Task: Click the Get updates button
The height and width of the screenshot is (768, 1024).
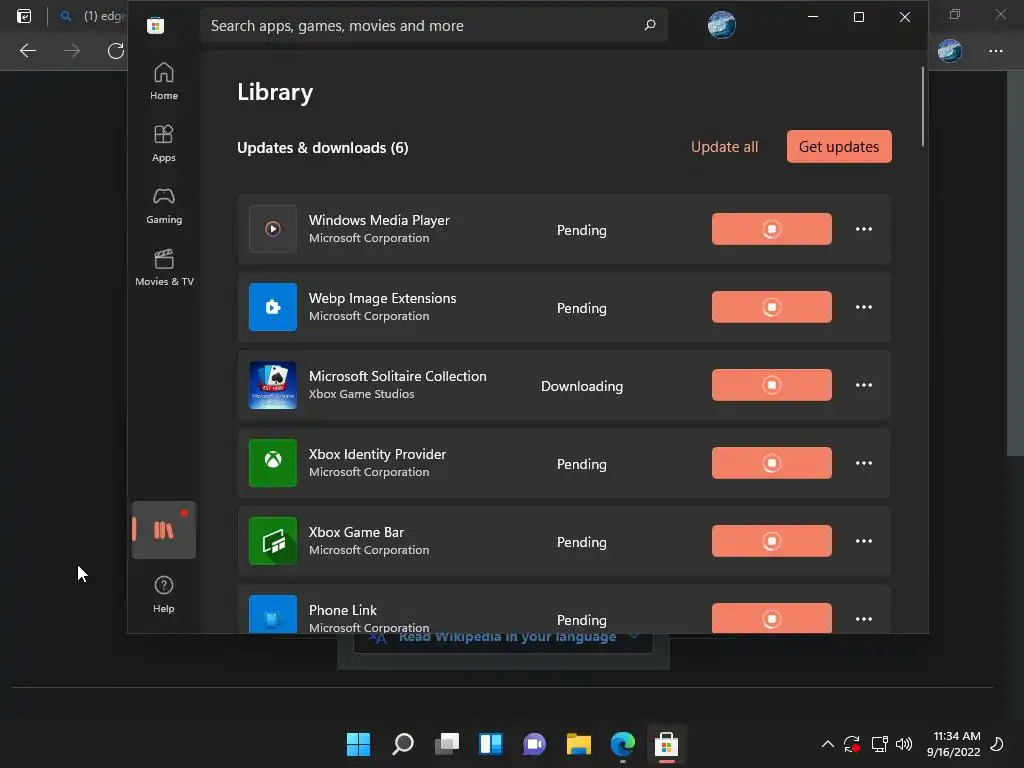Action: [839, 146]
